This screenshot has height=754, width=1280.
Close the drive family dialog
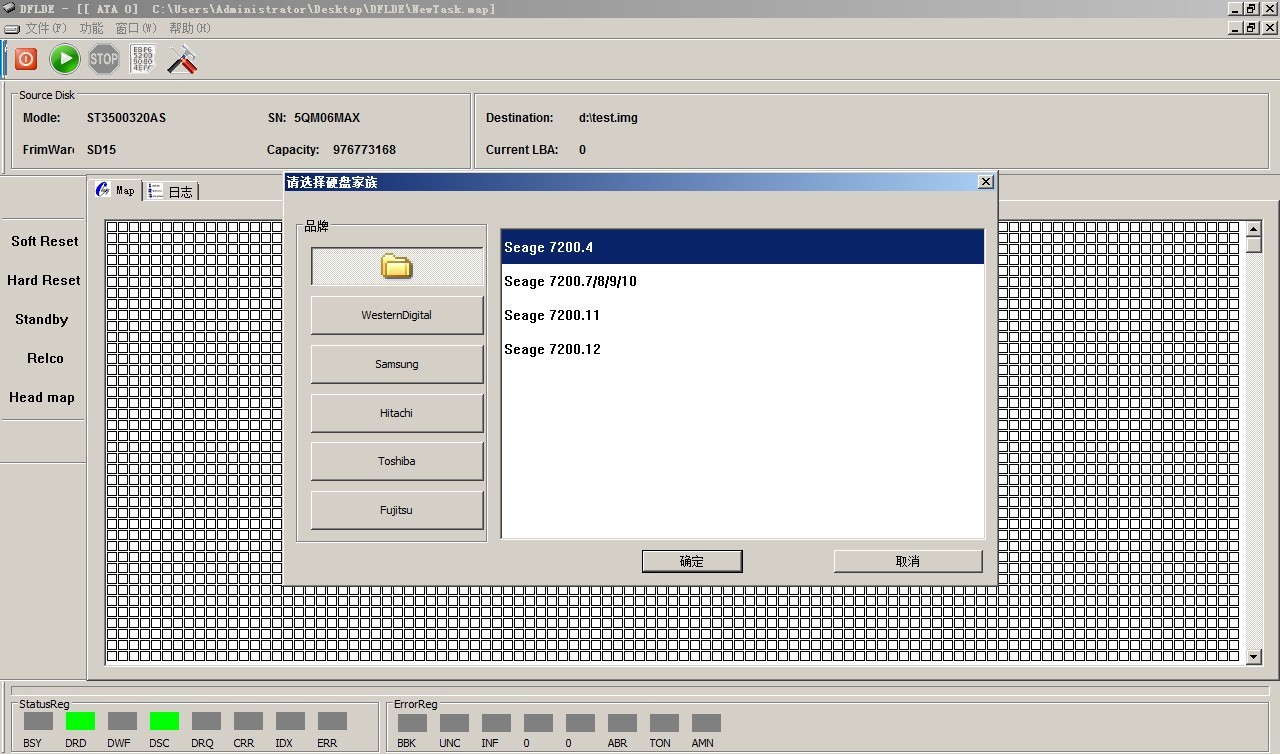coord(986,181)
